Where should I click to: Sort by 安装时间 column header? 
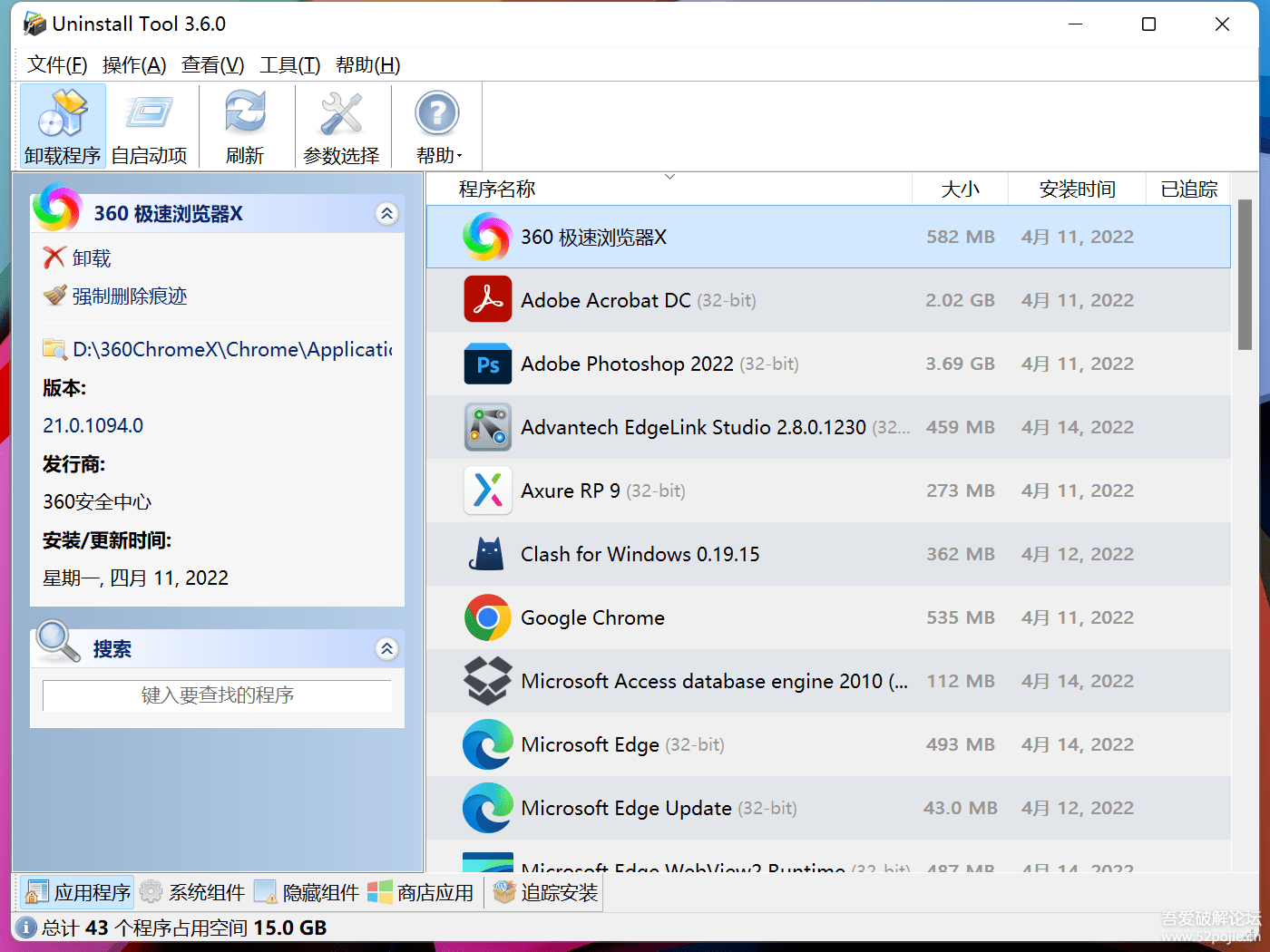(1078, 189)
